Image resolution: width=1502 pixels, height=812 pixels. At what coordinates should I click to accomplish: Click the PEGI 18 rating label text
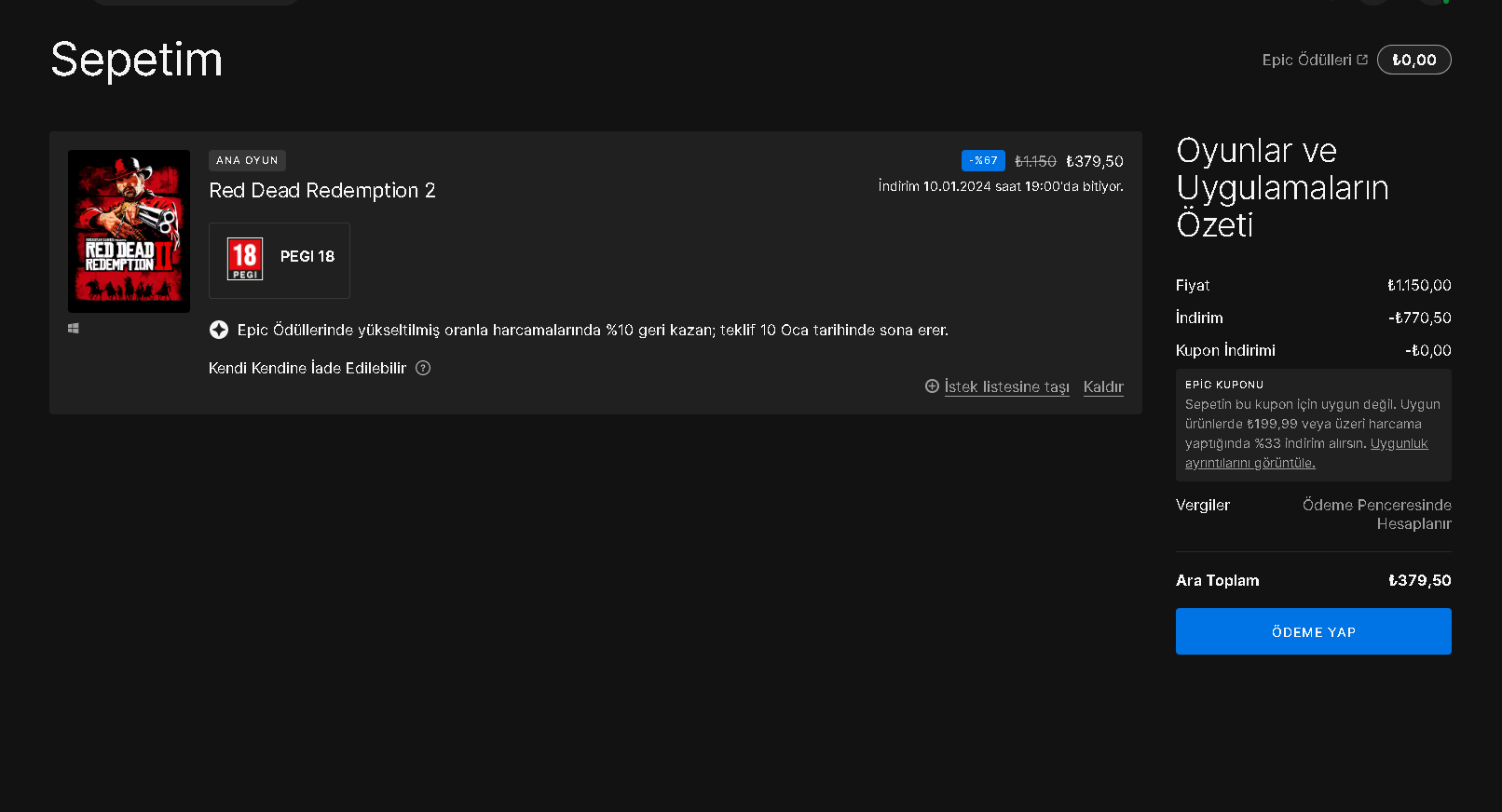pos(307,256)
